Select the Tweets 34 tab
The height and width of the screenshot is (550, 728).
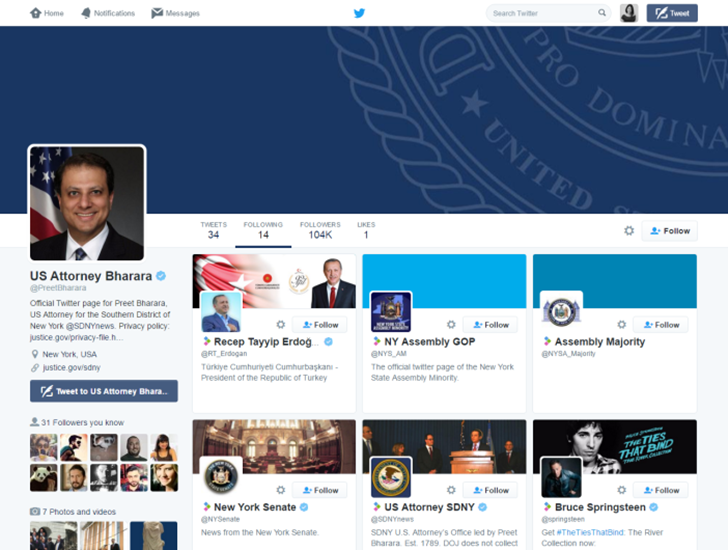pyautogui.click(x=214, y=230)
